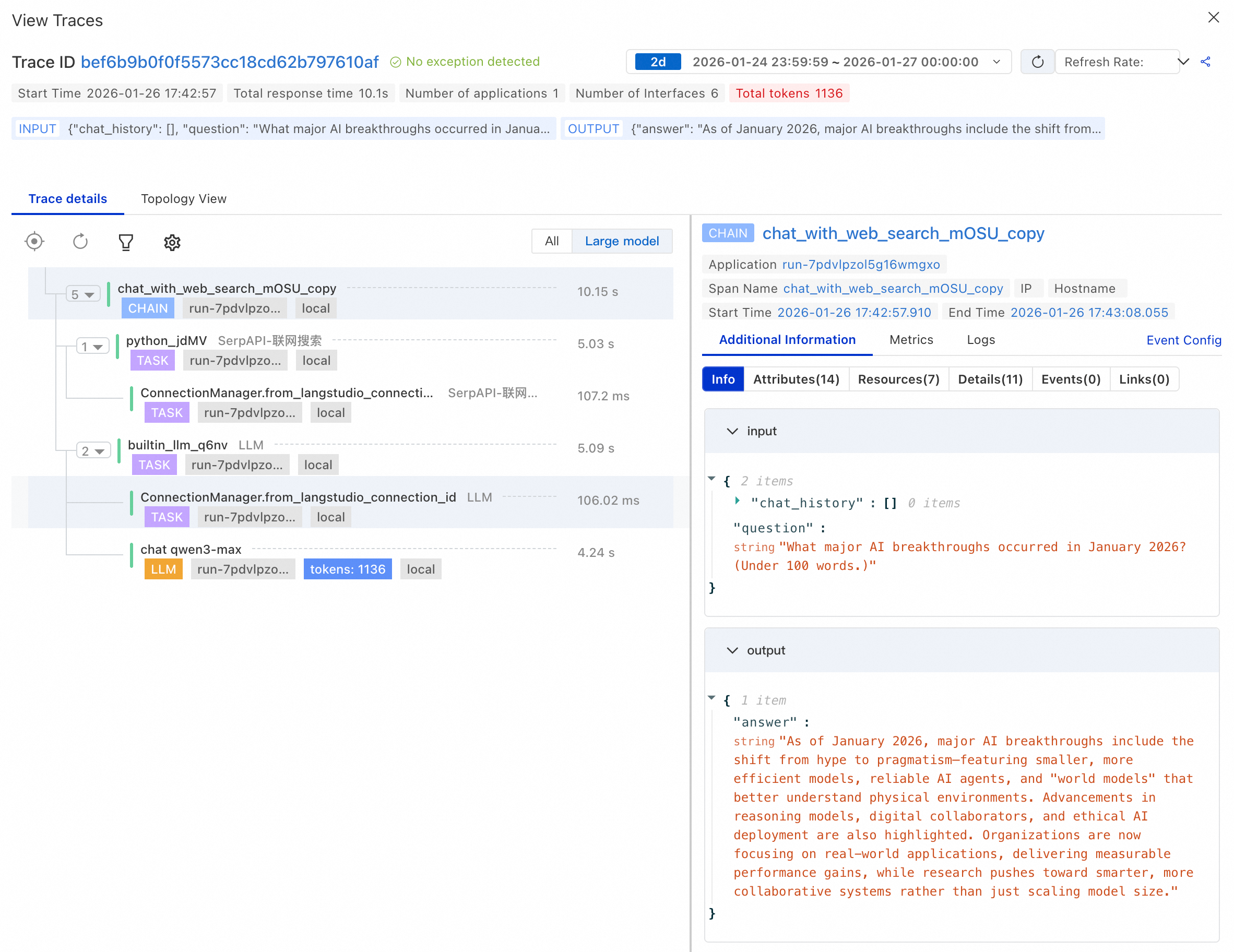Click the locate target crosshair icon
Viewport: 1234px width, 952px height.
(34, 242)
